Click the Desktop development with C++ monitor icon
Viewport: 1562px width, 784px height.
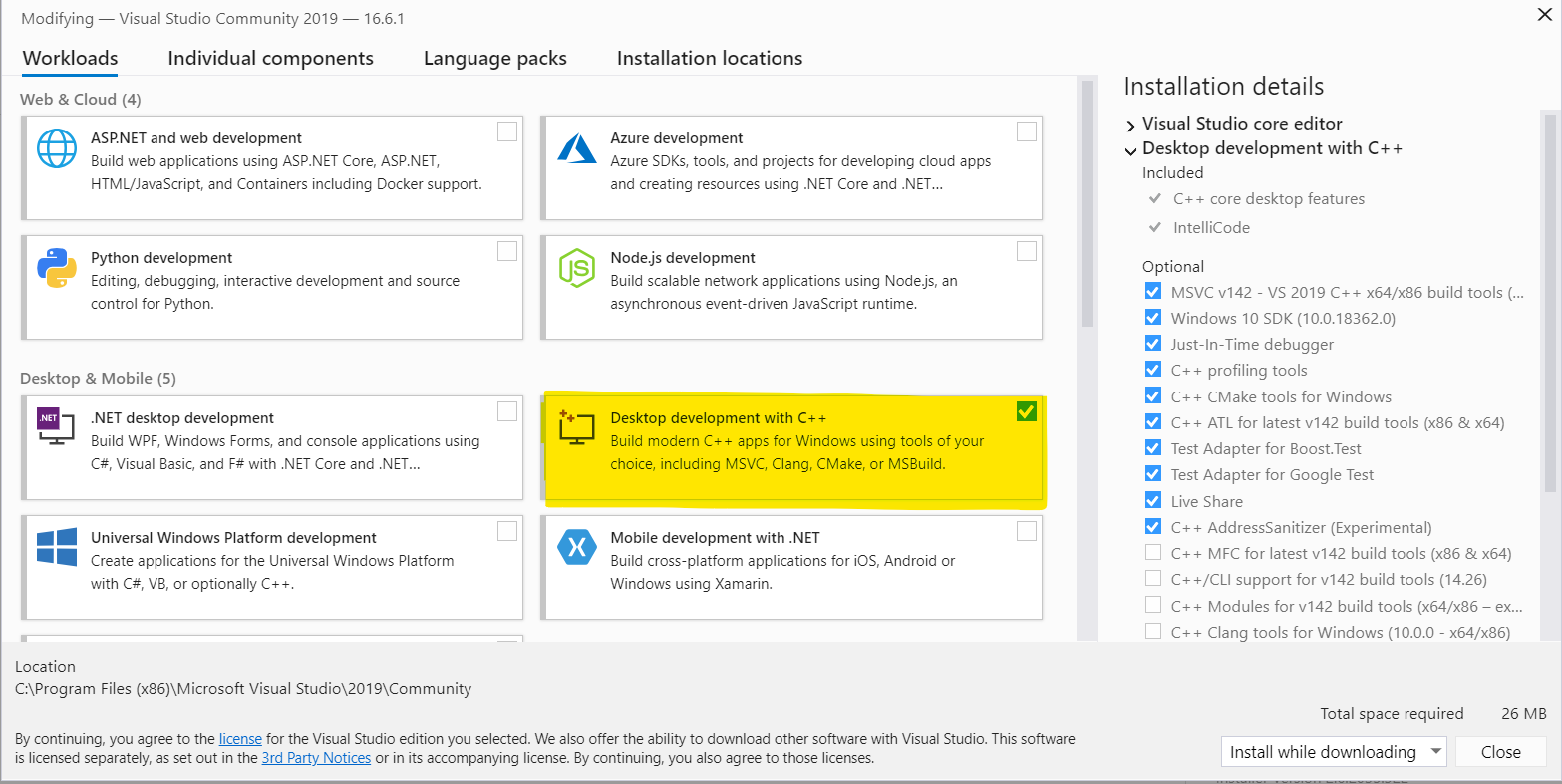(x=576, y=428)
